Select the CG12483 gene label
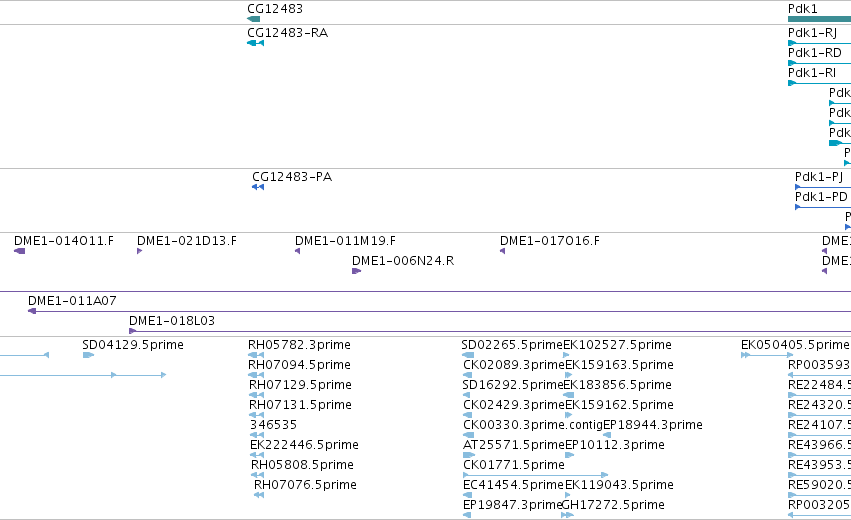The width and height of the screenshot is (851, 520). coord(275,9)
